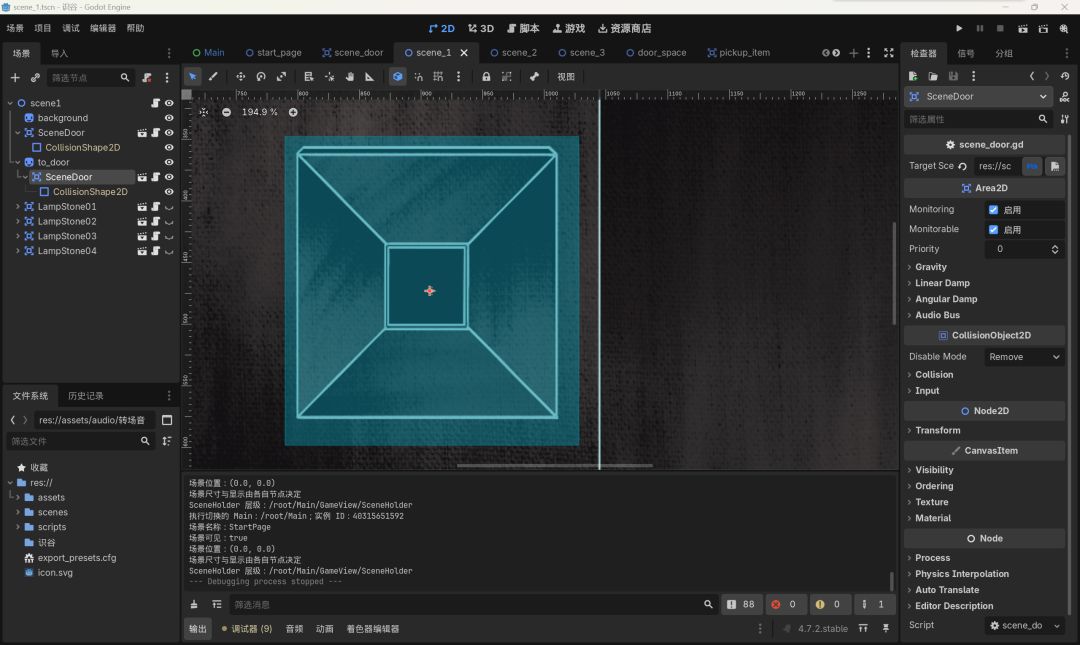Add a new scene tab with plus

tap(853, 52)
